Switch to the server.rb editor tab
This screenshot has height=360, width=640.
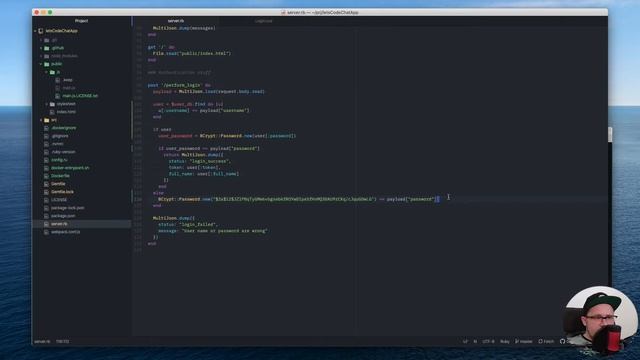click(x=176, y=21)
